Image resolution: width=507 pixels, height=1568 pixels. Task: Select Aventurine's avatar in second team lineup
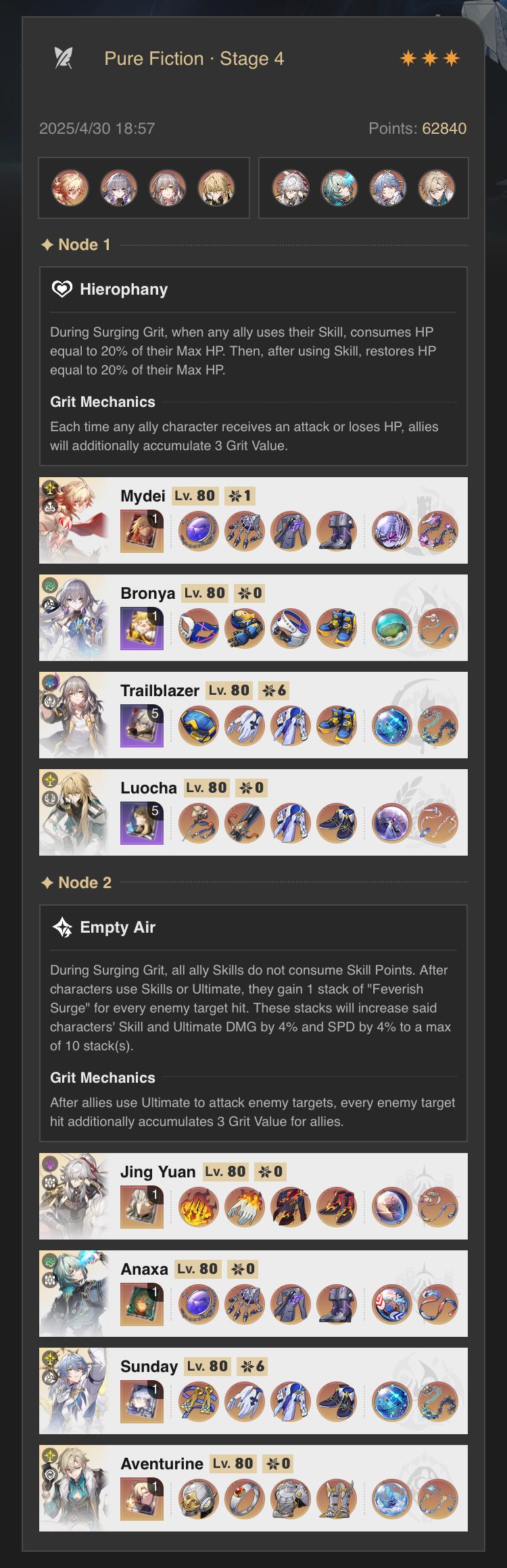pyautogui.click(x=436, y=188)
